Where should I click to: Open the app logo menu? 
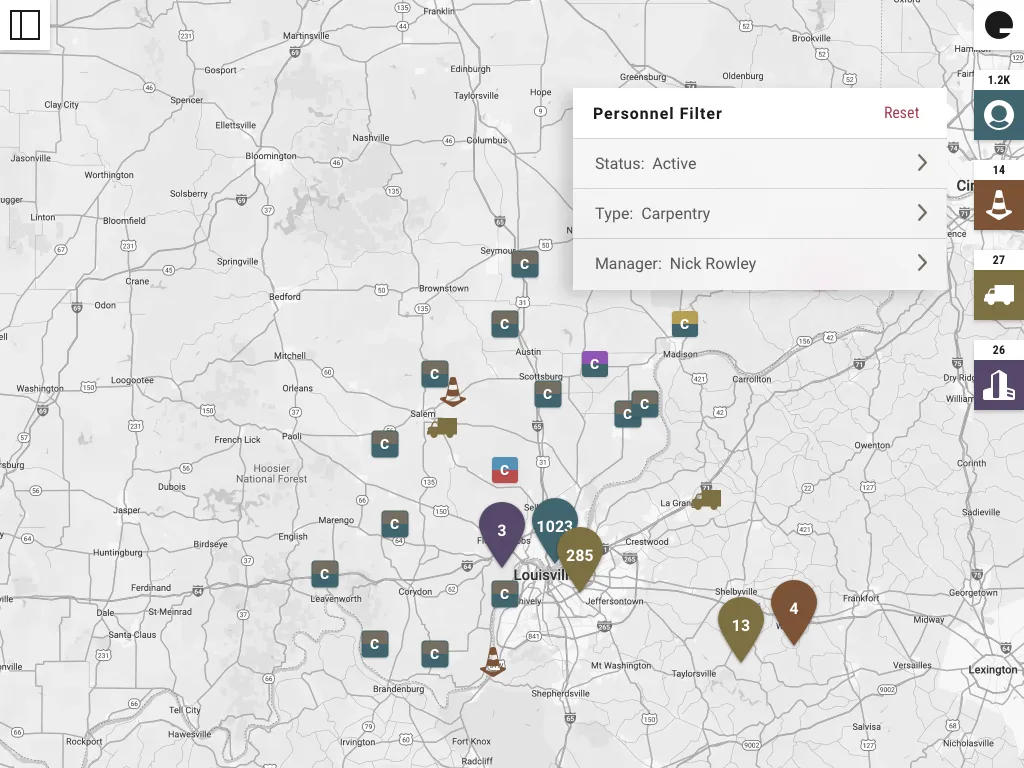point(999,25)
